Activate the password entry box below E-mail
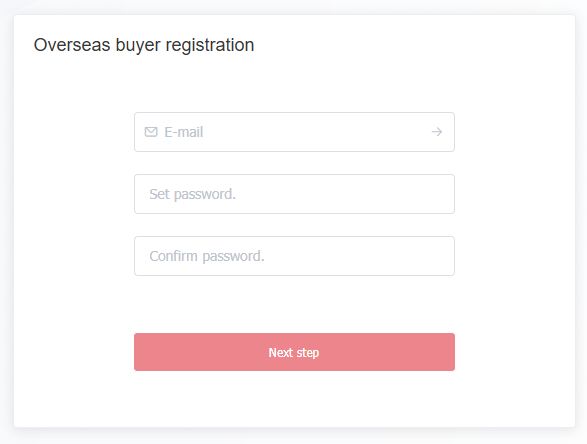Image resolution: width=587 pixels, height=444 pixels. pyautogui.click(x=294, y=194)
